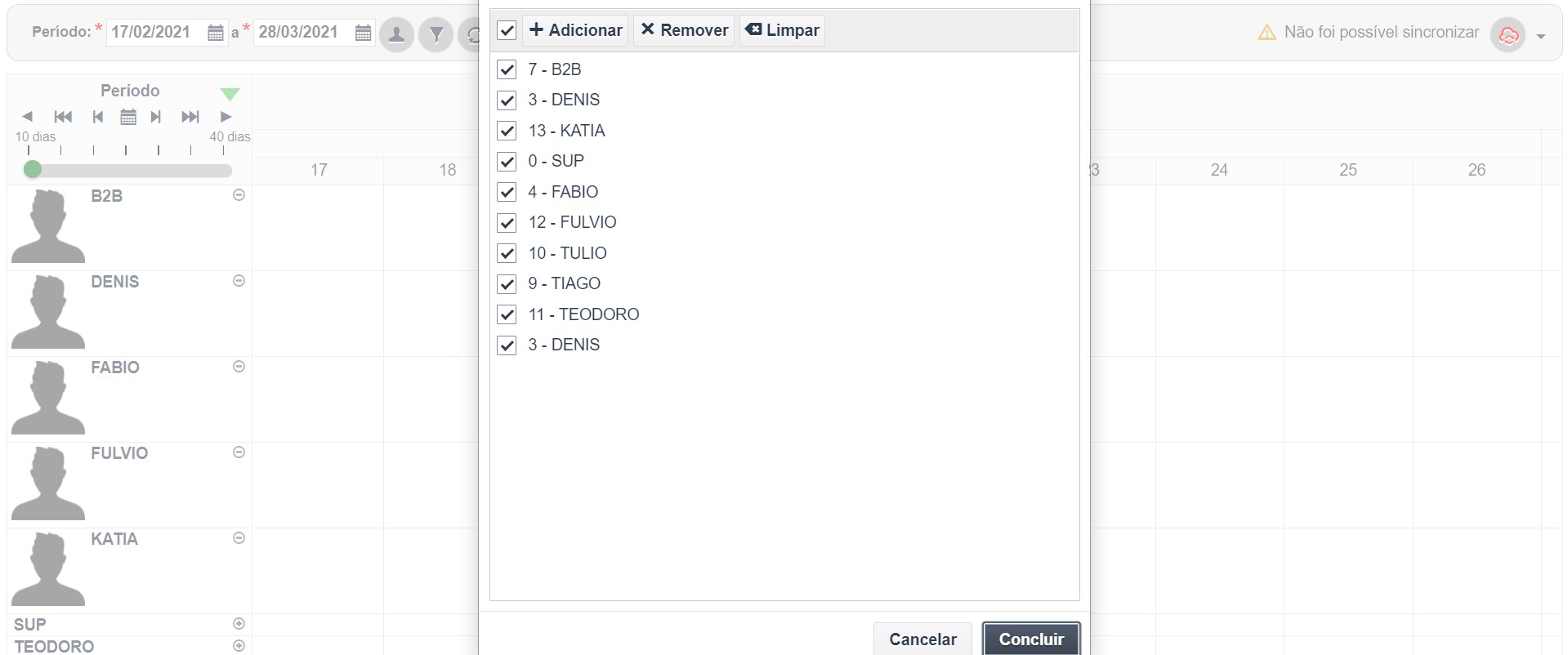
Task: Click the Concluir button
Action: pos(1031,639)
